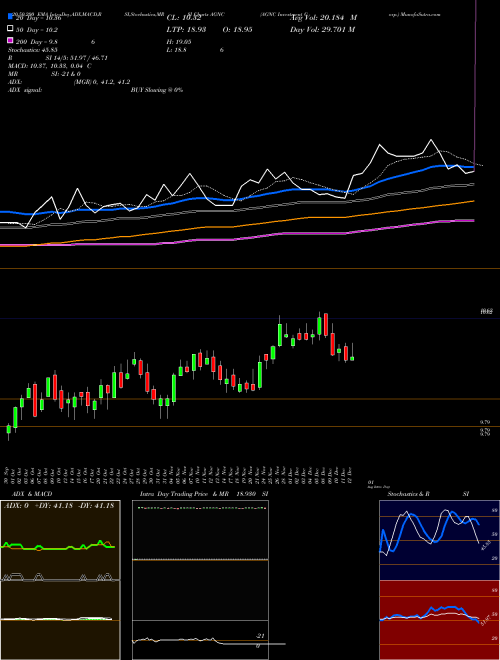The image size is (500, 660).
Task: Click 'Intra Day Trading Price & MR' title
Action: [185, 494]
